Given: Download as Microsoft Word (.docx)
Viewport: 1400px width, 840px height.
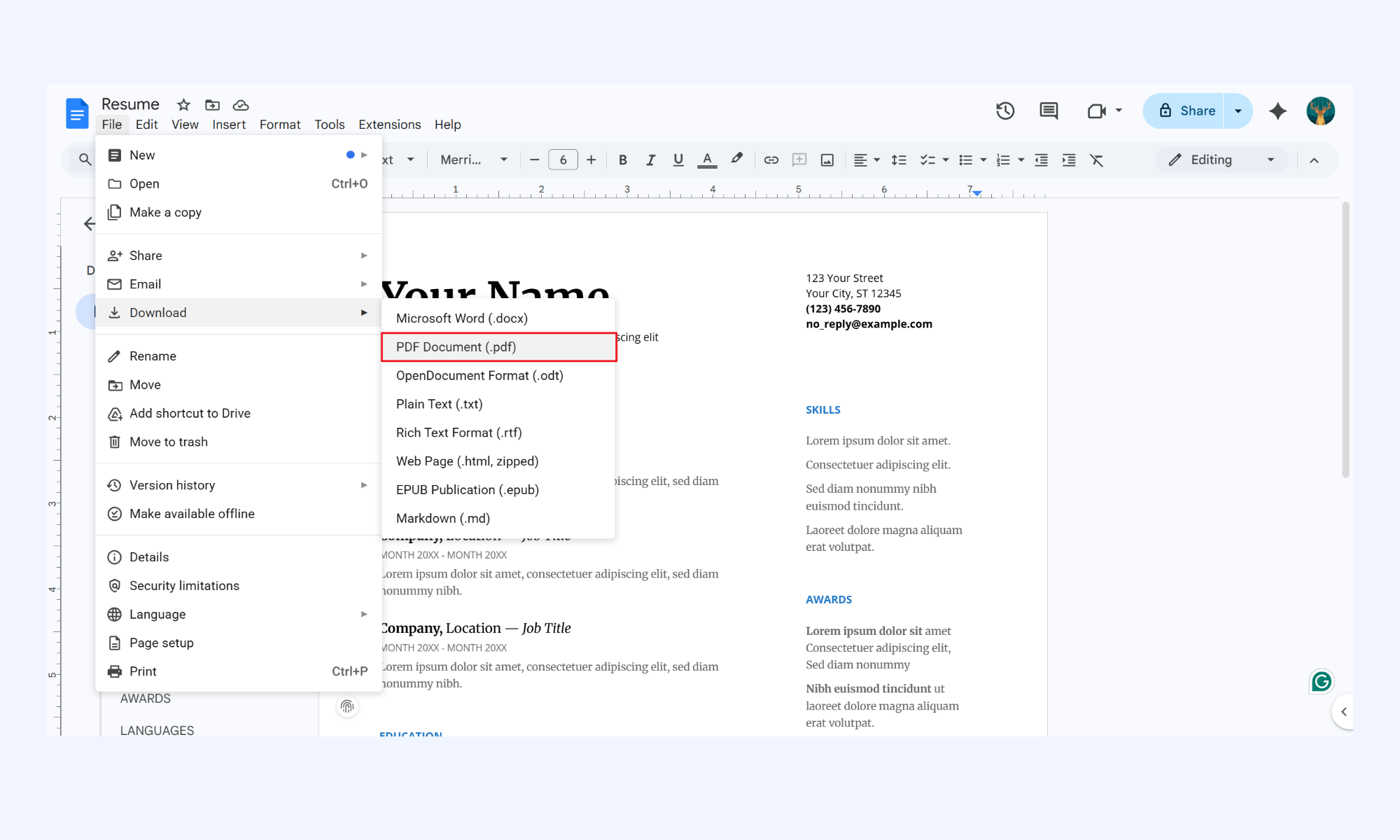Looking at the screenshot, I should pyautogui.click(x=498, y=318).
